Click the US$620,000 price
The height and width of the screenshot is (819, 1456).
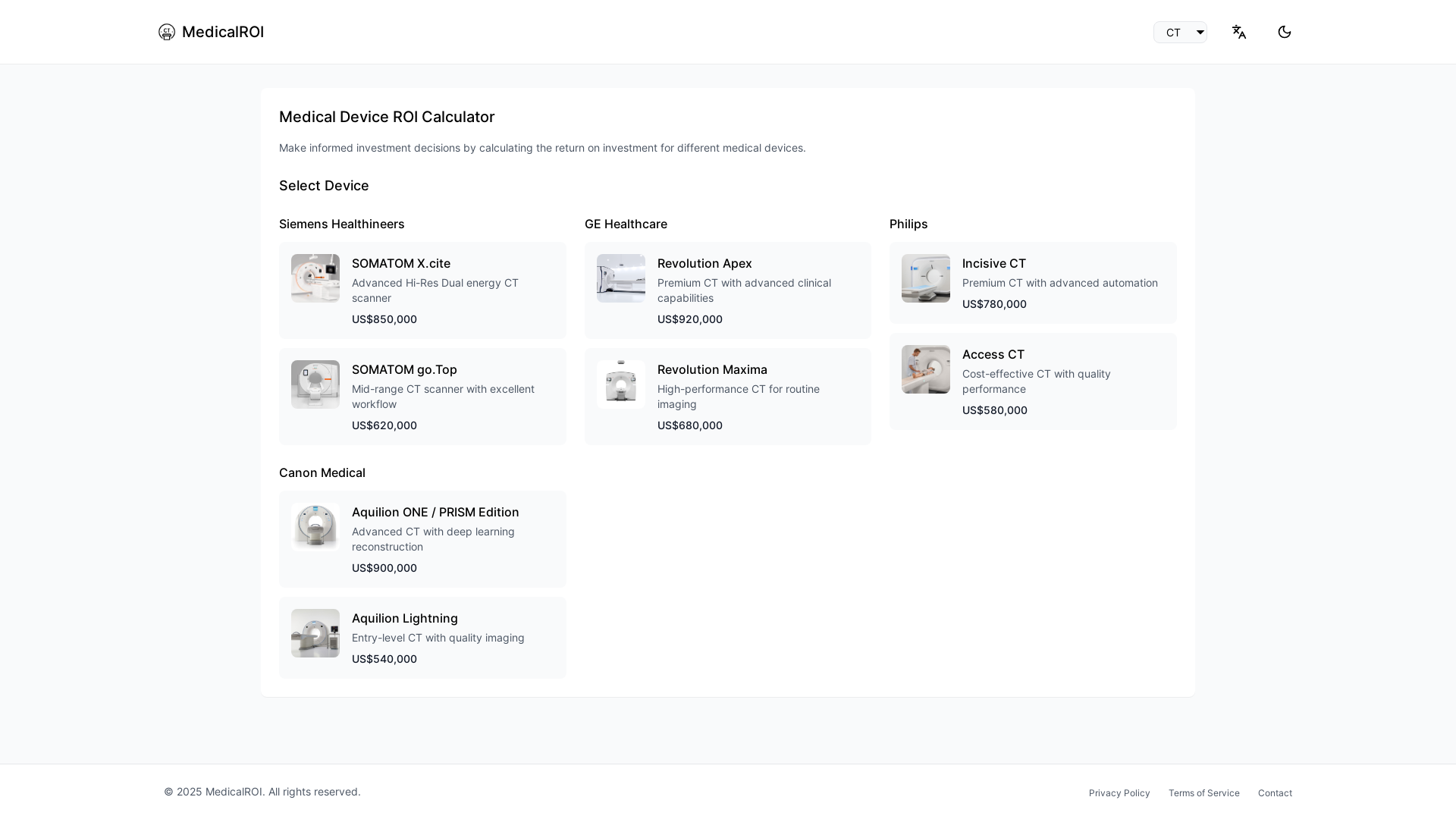384,425
